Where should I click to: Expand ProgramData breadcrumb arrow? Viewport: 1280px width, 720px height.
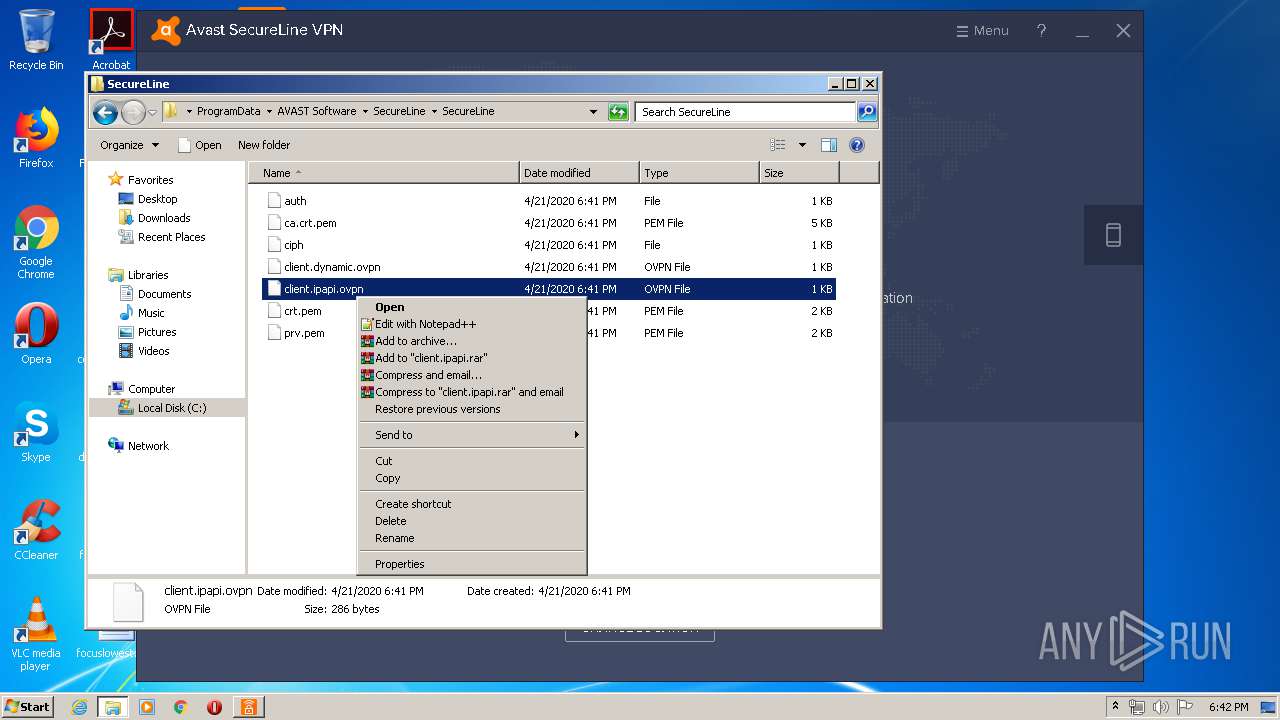267,111
